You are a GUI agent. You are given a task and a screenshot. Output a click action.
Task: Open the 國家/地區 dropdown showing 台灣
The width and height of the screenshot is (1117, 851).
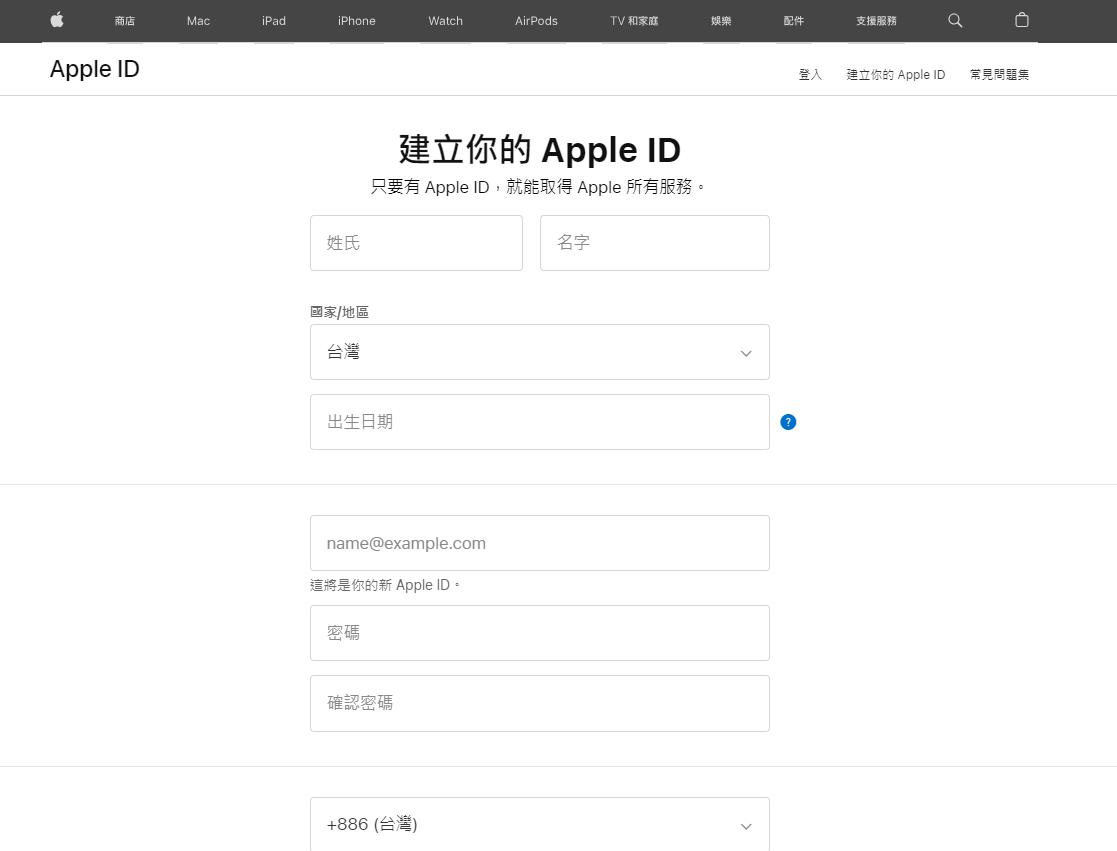tap(540, 352)
